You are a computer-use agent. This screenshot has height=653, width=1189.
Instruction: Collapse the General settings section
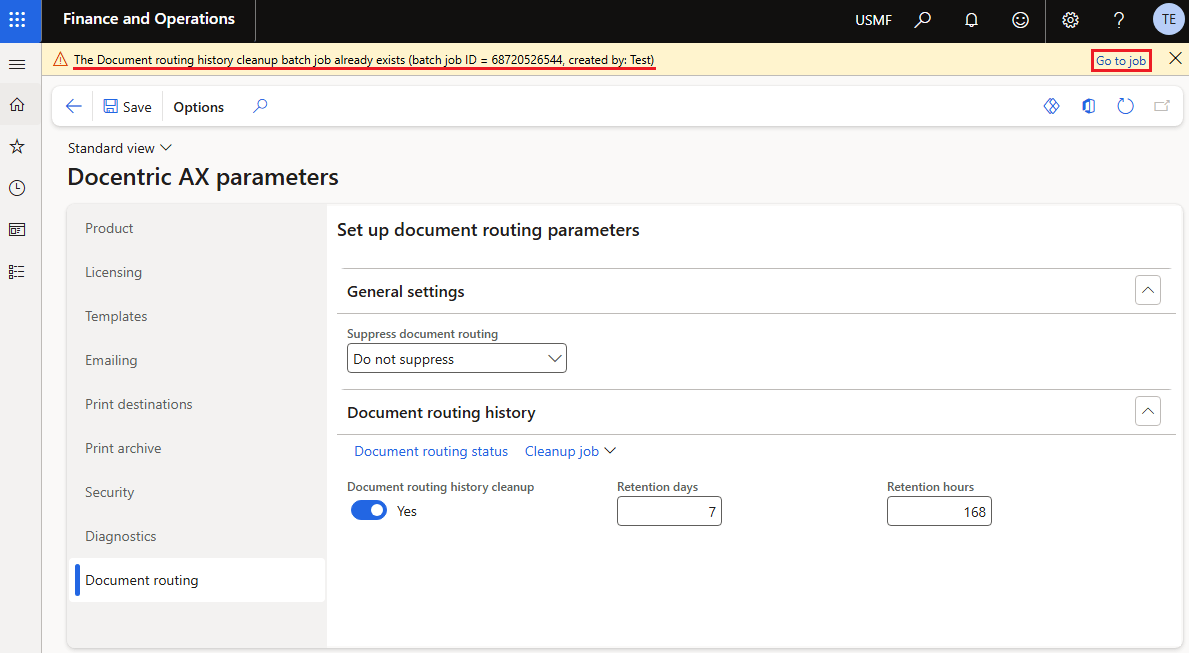point(1148,291)
